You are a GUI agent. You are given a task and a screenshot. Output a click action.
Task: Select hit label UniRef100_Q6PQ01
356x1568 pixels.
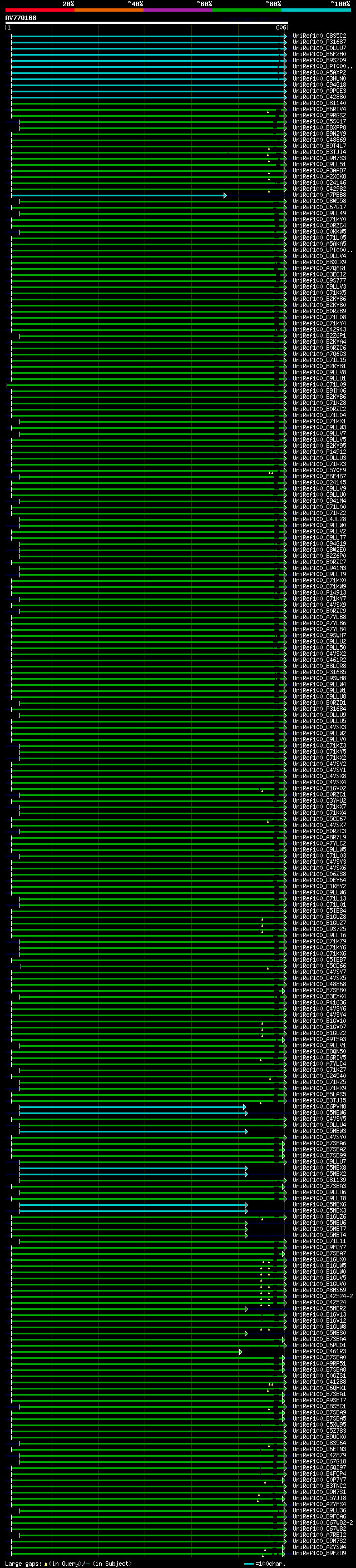(319, 1344)
